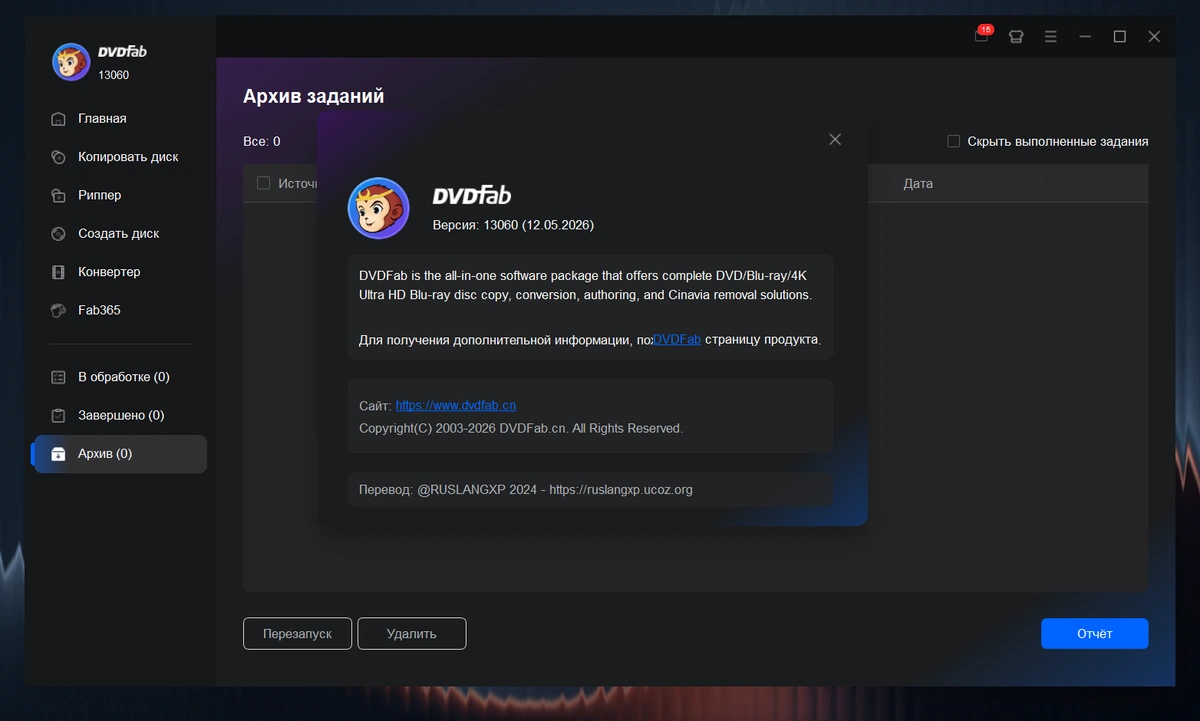Open the hamburger main menu

pos(1050,37)
